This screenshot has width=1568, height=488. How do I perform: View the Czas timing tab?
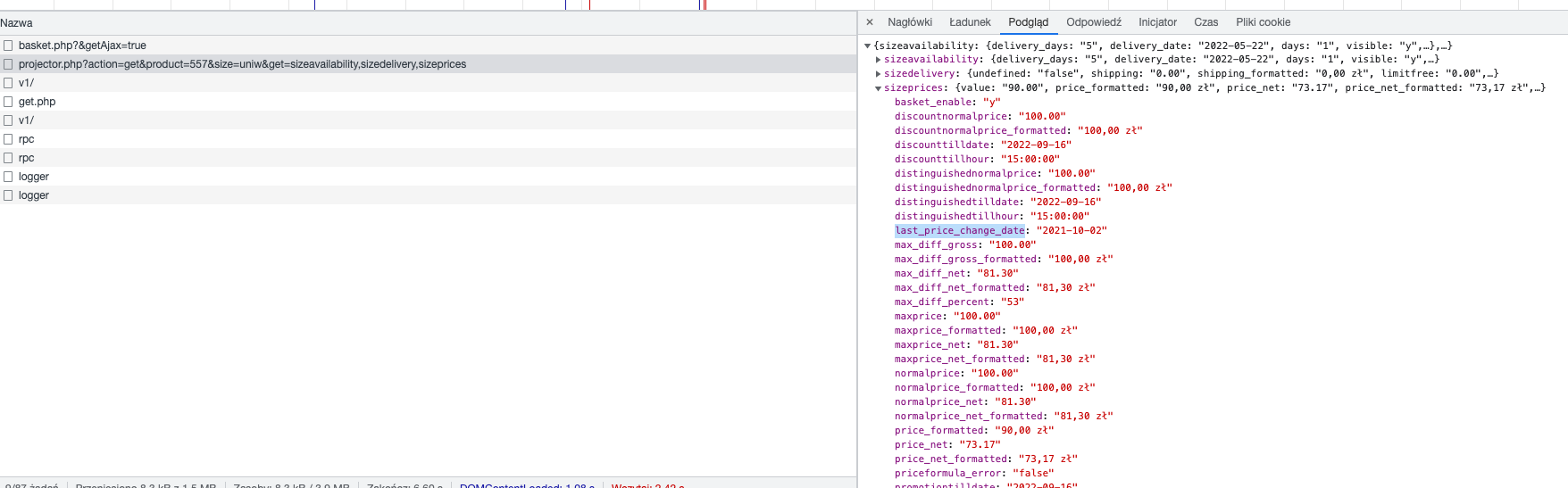(1205, 22)
